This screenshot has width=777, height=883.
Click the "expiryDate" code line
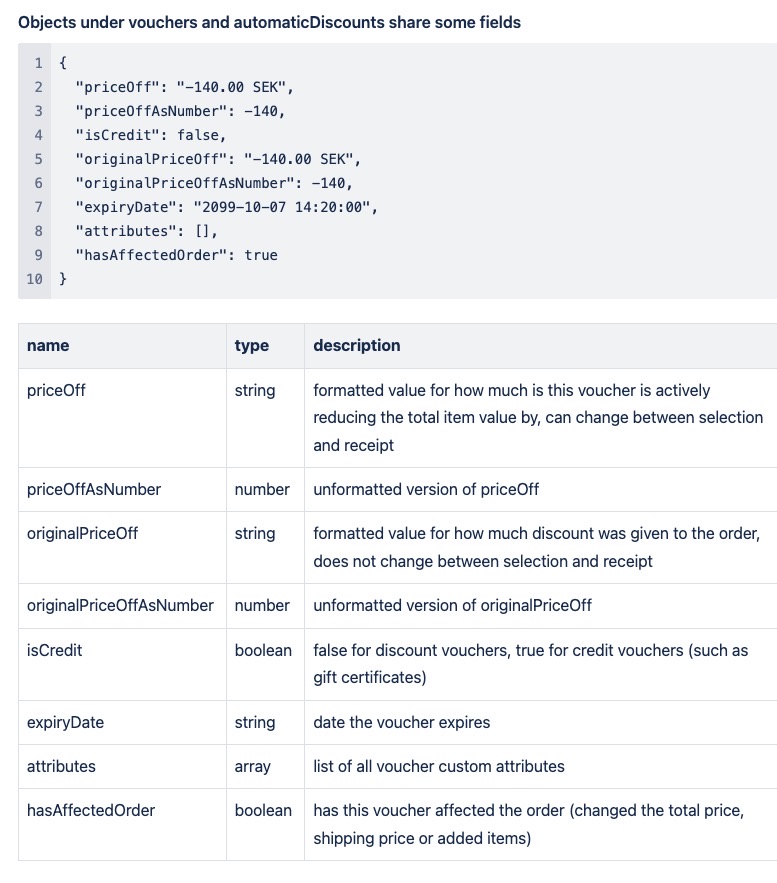tap(226, 207)
